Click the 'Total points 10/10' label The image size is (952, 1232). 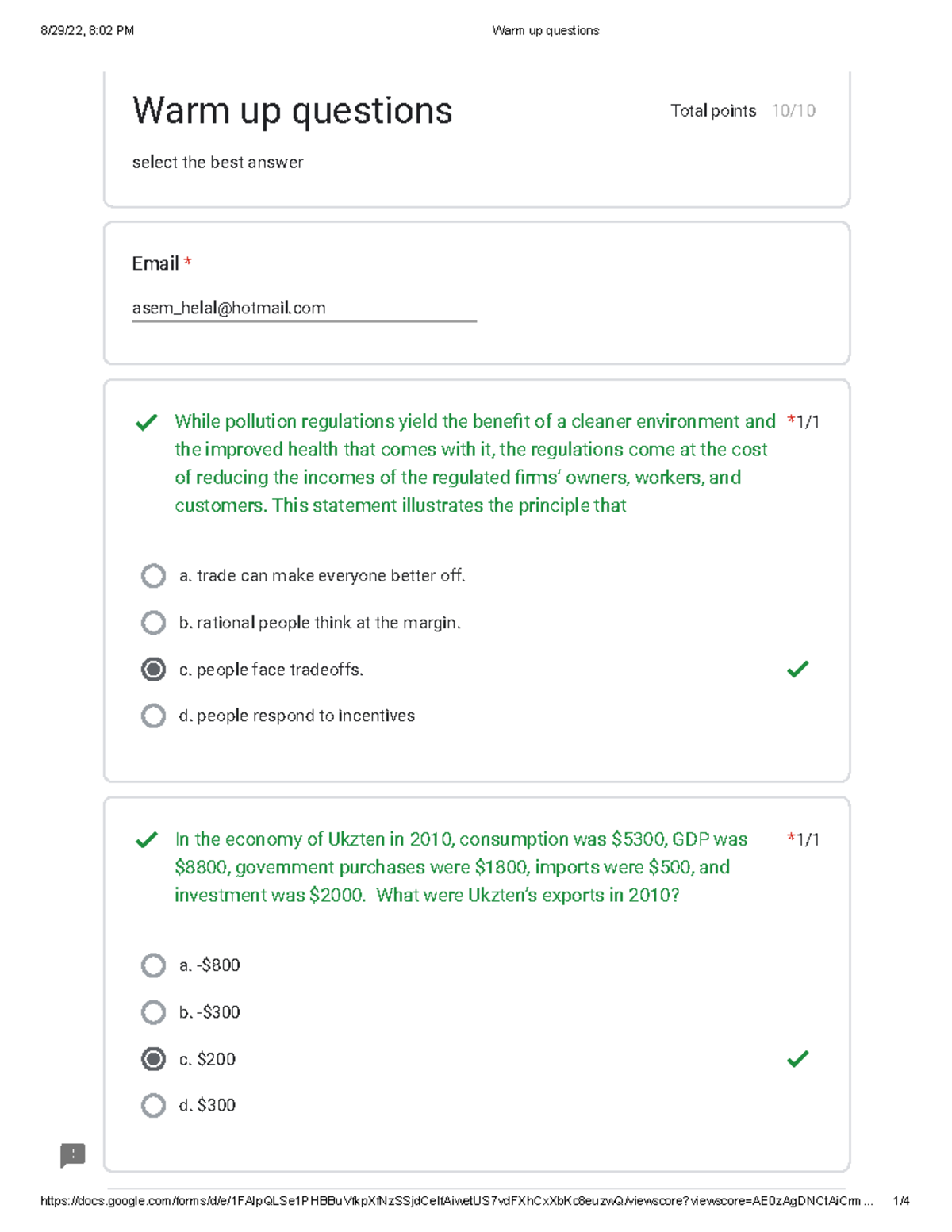[743, 110]
